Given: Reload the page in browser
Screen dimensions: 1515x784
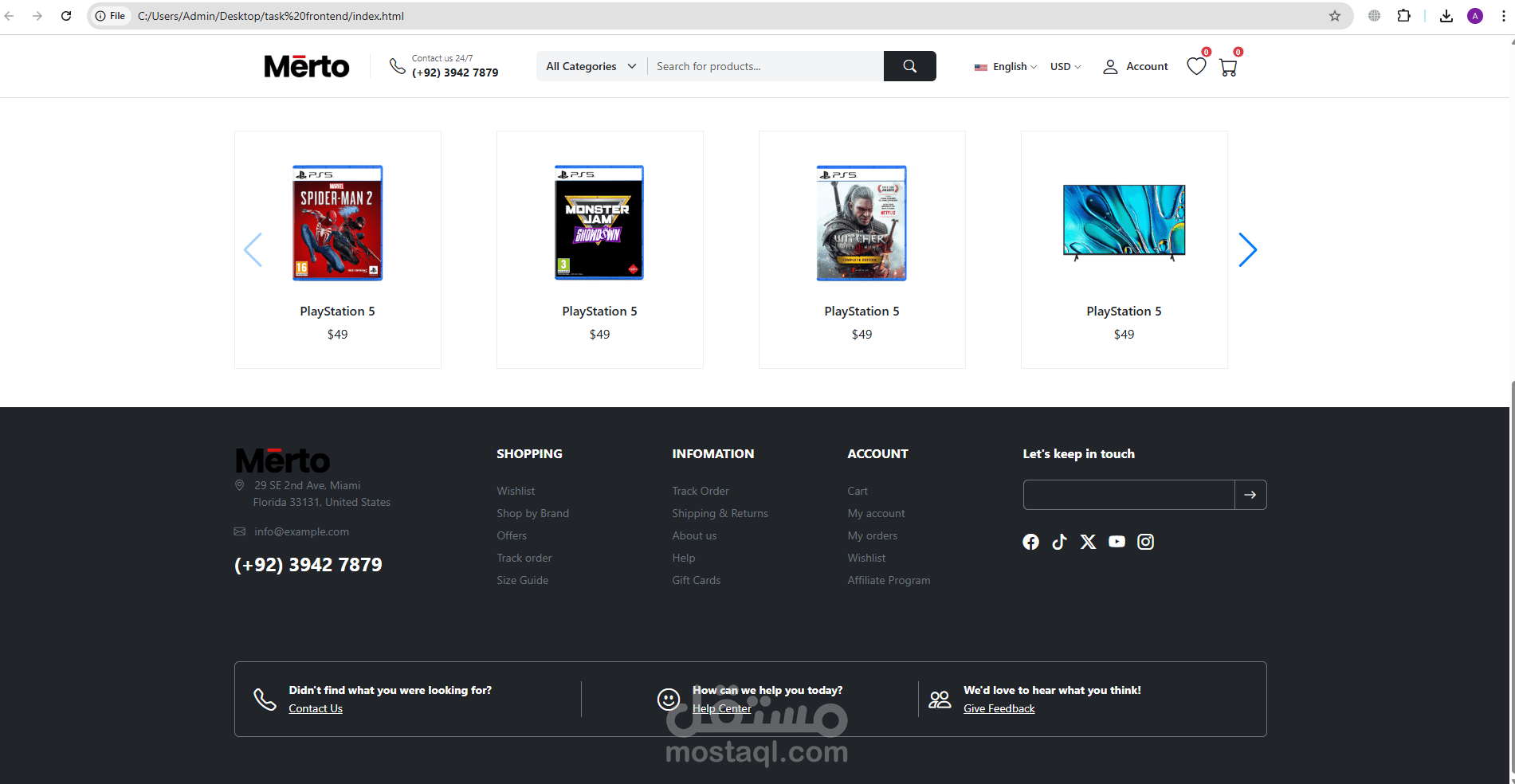Looking at the screenshot, I should click(x=66, y=16).
